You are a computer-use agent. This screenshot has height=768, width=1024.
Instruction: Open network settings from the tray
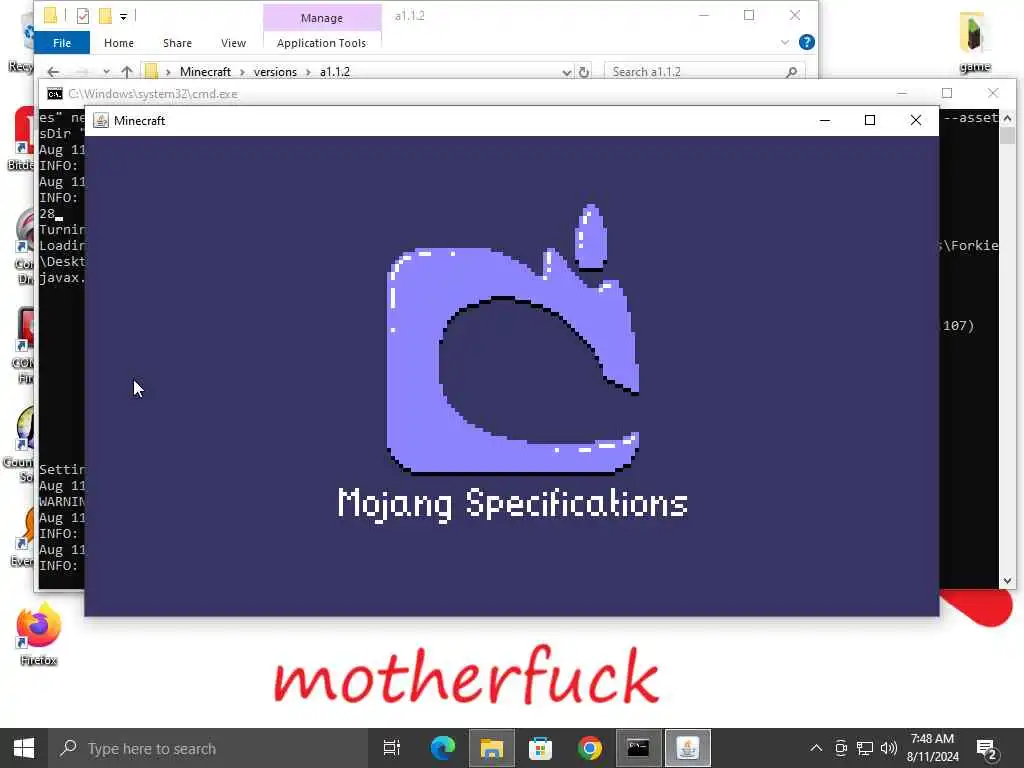[x=865, y=748]
